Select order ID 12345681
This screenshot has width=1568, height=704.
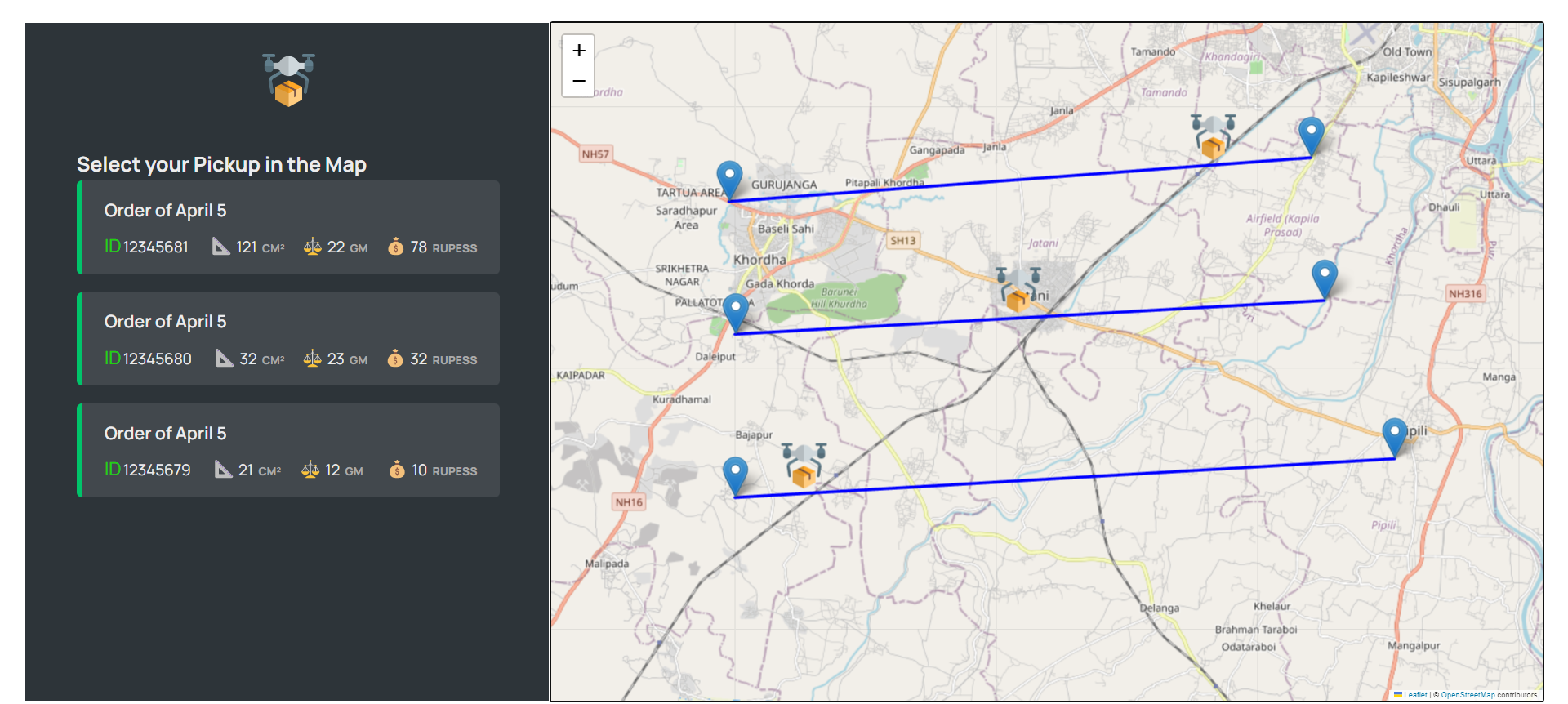point(146,247)
